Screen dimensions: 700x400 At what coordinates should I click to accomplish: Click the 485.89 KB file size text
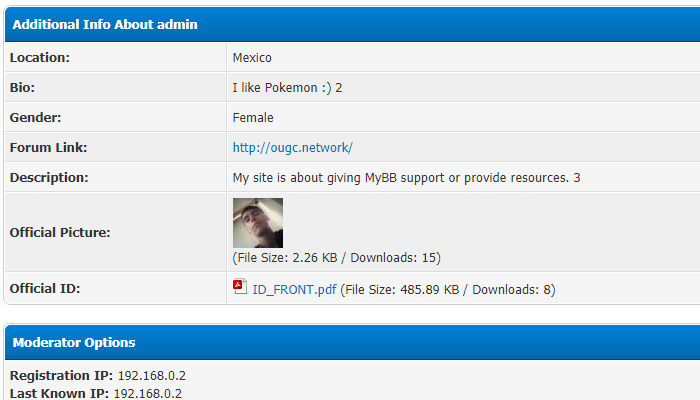point(447,290)
